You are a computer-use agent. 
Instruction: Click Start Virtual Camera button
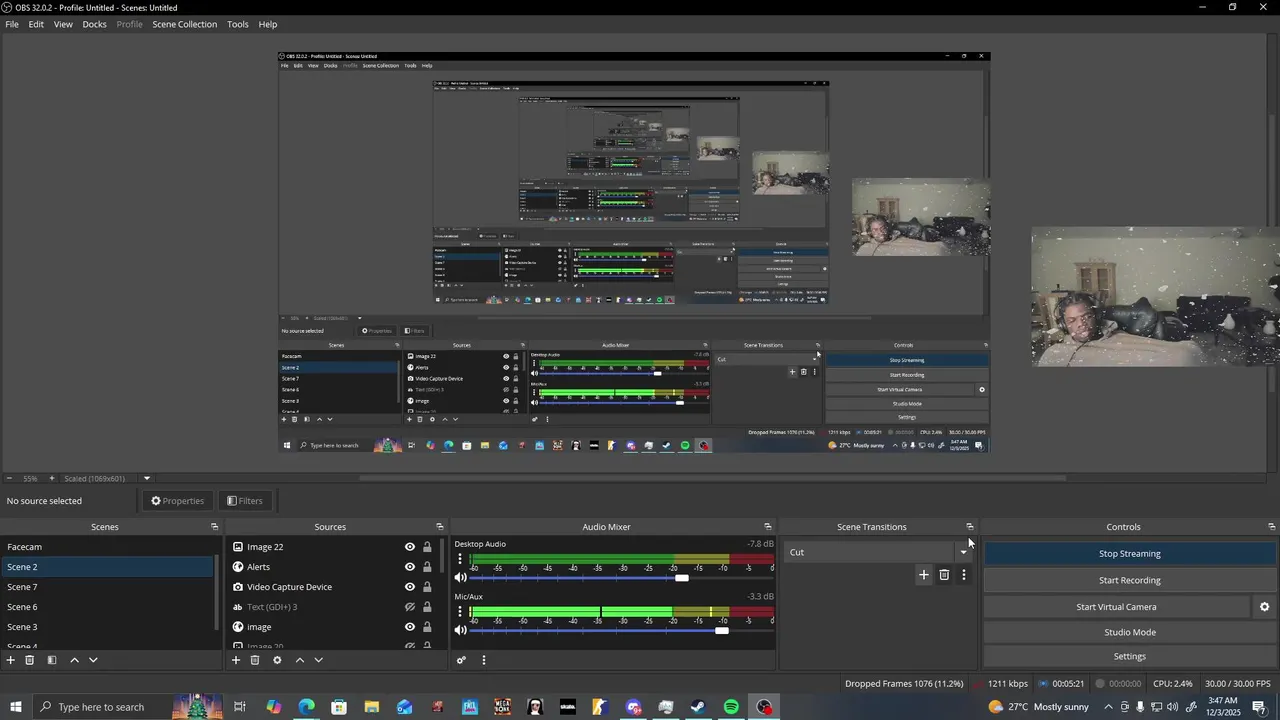(x=1116, y=607)
